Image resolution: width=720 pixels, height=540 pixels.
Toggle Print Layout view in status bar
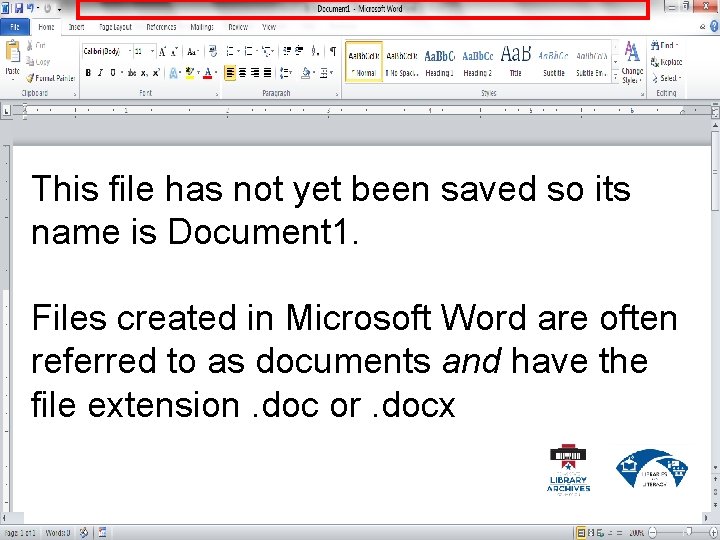coord(581,533)
